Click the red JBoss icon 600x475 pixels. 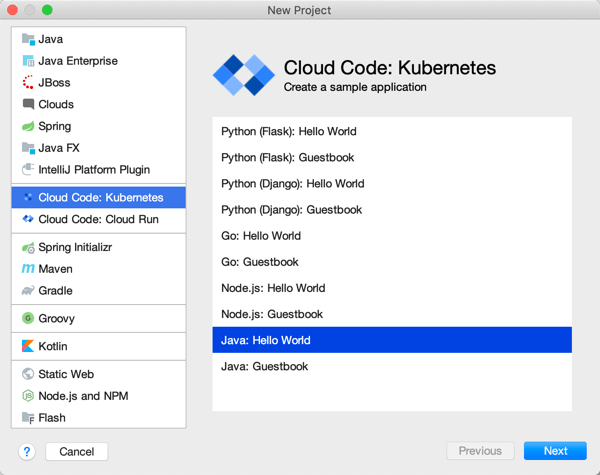pyautogui.click(x=28, y=83)
